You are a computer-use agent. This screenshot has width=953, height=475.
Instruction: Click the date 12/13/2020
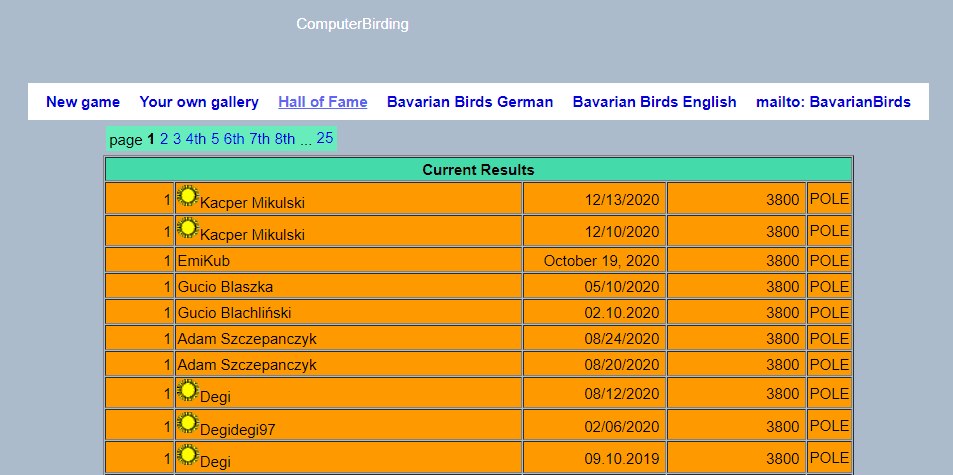coord(622,200)
